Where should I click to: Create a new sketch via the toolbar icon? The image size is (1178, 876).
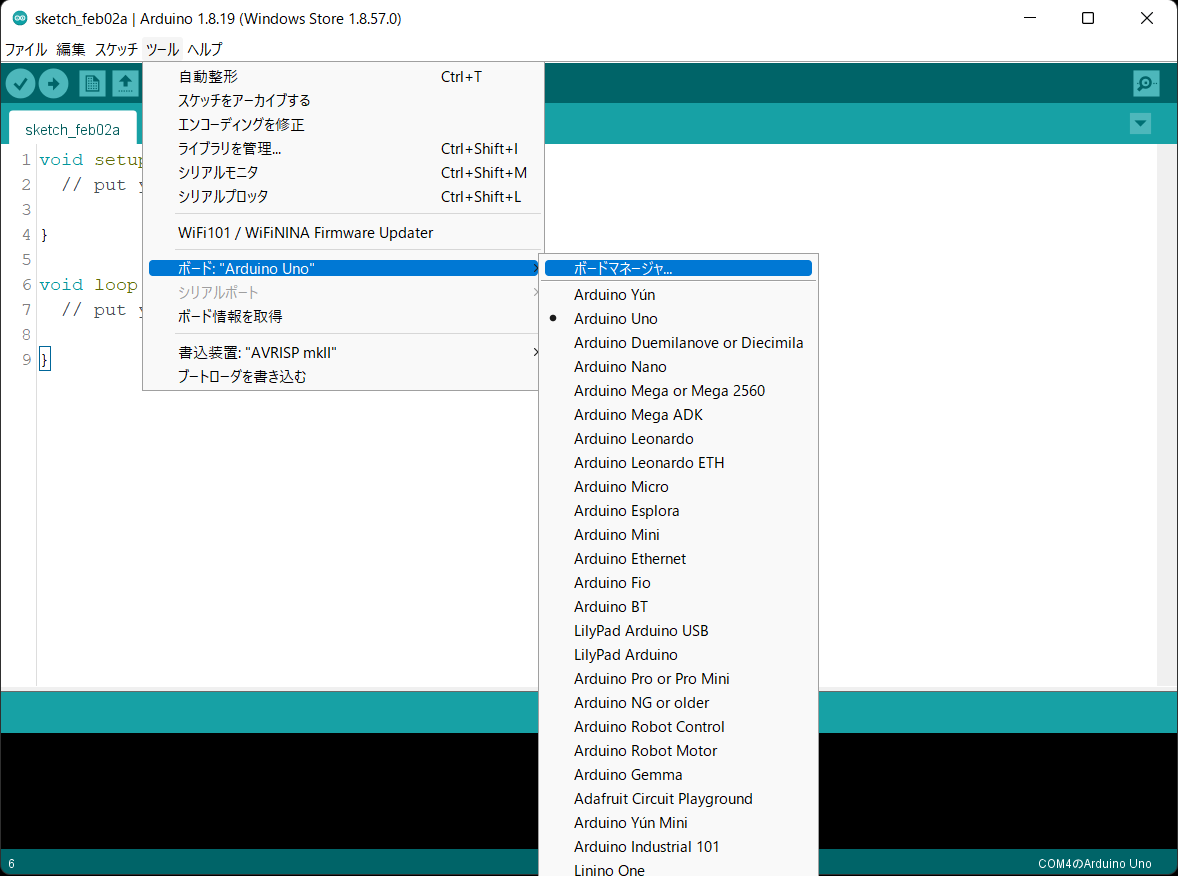click(x=90, y=83)
